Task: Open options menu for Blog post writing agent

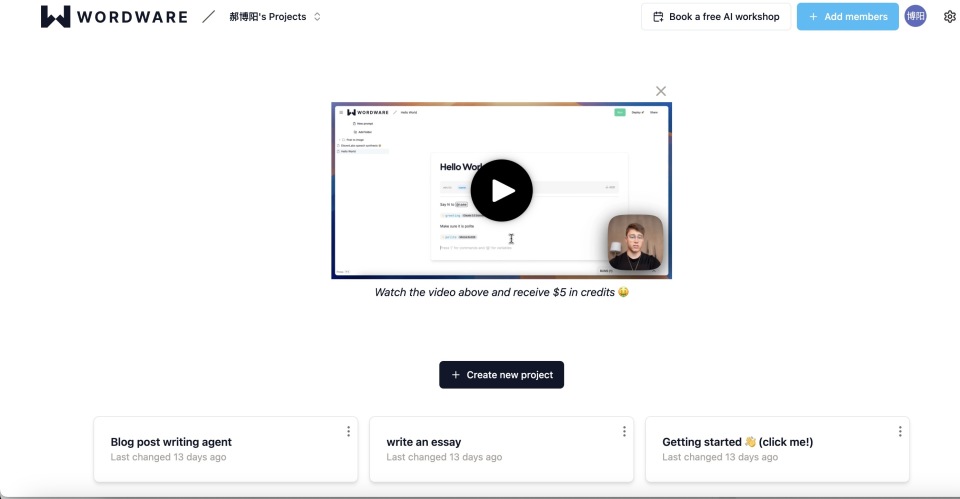Action: [x=348, y=432]
